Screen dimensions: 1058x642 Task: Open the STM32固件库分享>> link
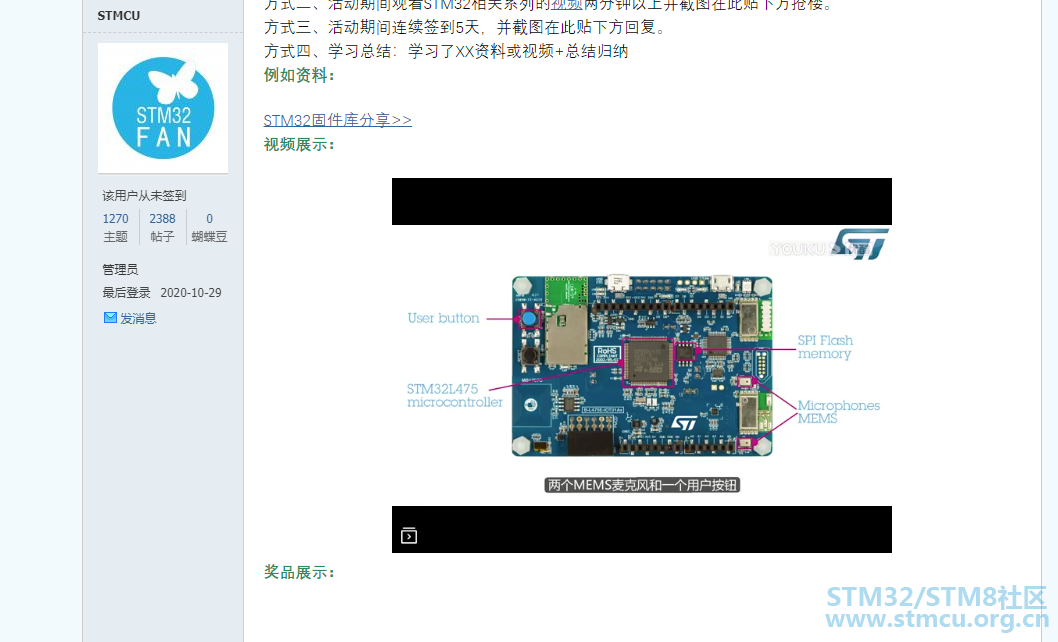337,120
